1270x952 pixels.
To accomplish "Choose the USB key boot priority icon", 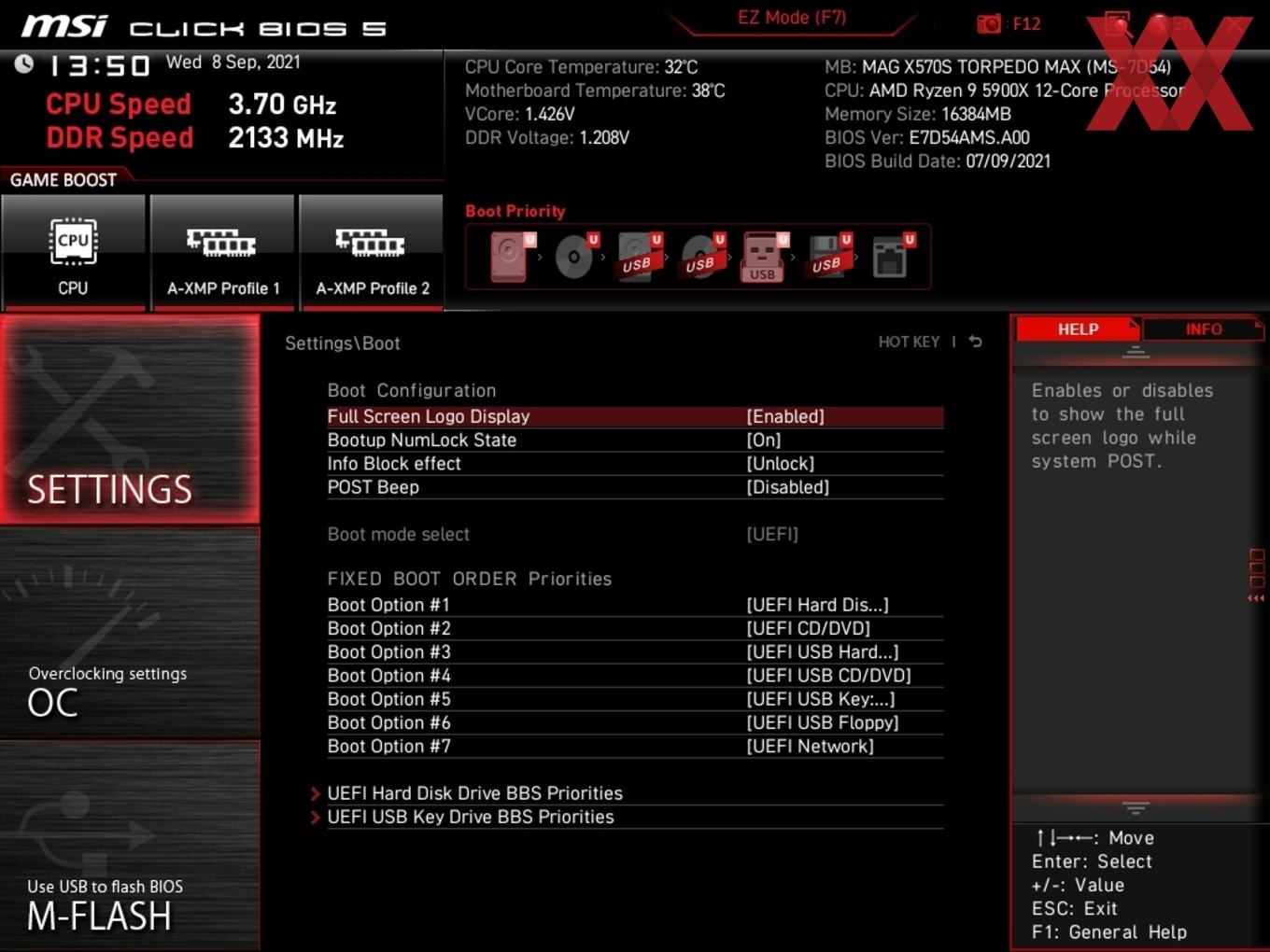I will coord(764,257).
